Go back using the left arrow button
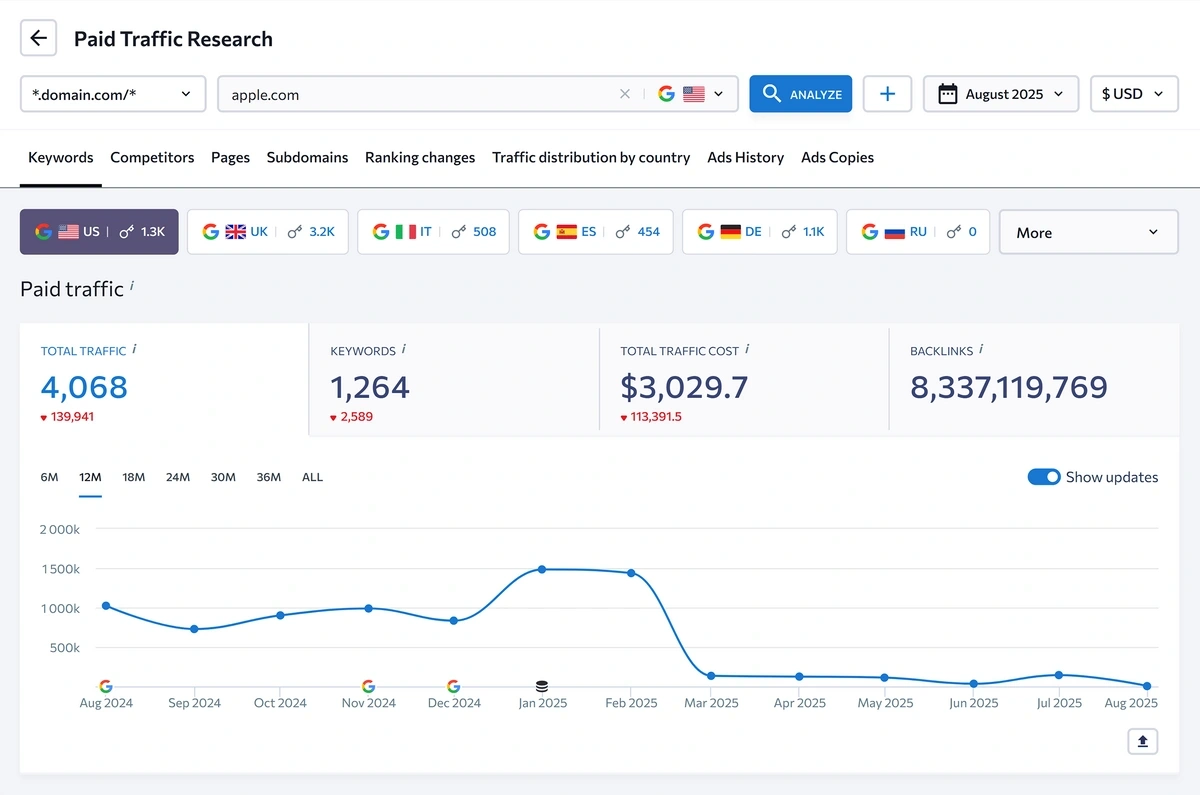This screenshot has height=795, width=1200. coord(38,39)
